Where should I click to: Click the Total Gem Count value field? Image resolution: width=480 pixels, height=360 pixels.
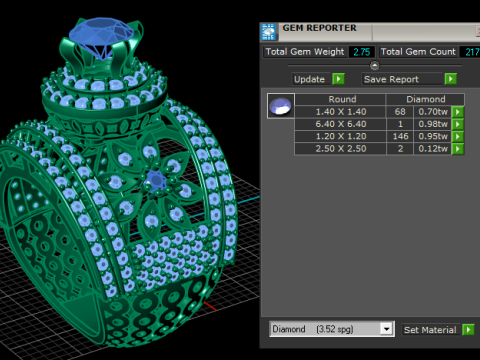[x=470, y=52]
